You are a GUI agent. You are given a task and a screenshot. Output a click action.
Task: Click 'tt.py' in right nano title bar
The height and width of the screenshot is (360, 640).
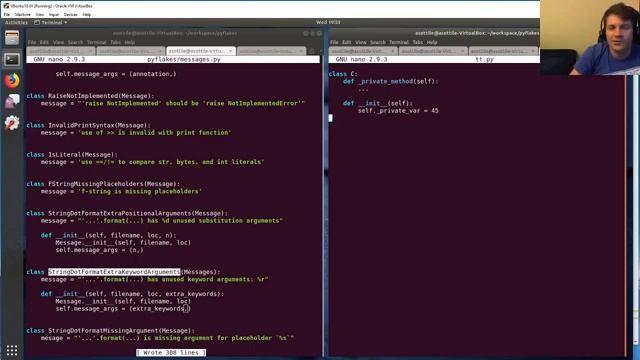click(x=484, y=59)
